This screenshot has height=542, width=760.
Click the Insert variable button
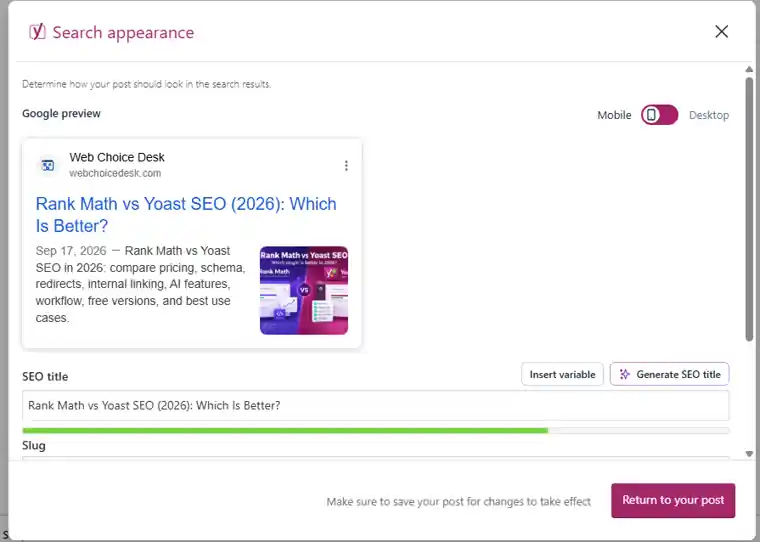tap(562, 374)
